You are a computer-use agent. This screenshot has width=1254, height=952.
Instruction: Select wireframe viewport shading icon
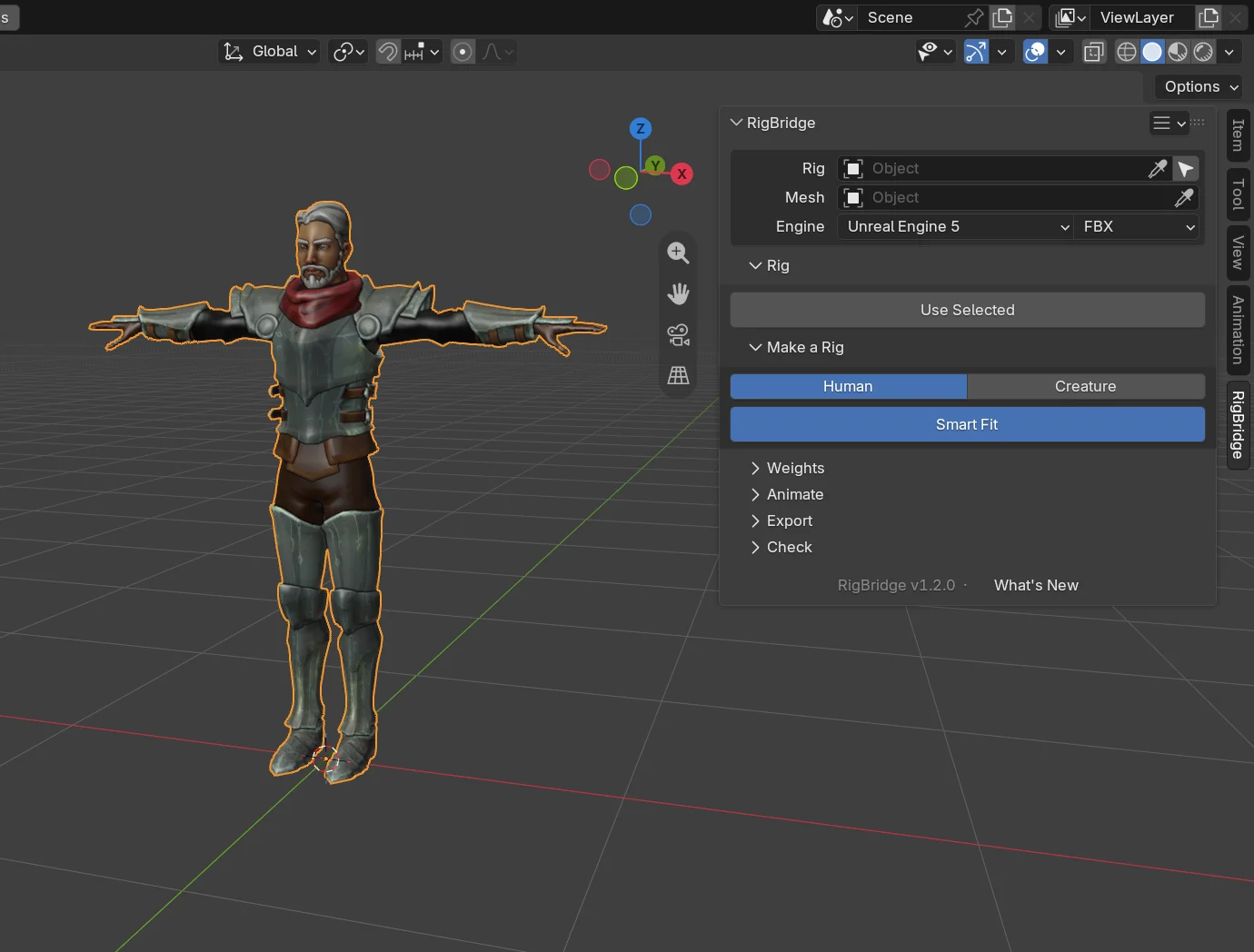1127,52
